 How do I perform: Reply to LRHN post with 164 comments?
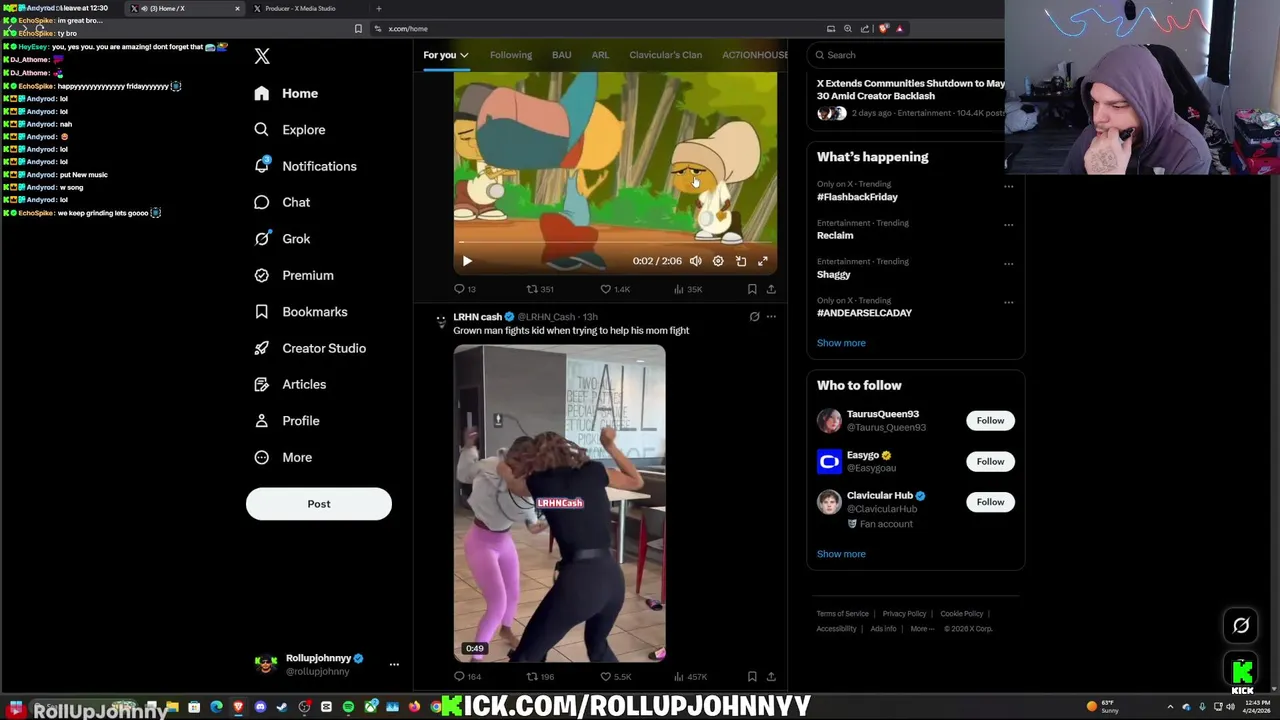pos(467,677)
